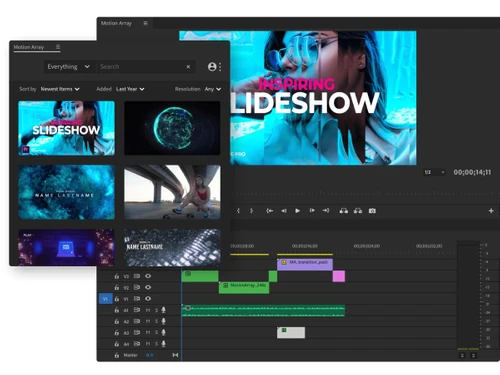Select the skateboarder under bridge thumbnail

click(x=172, y=192)
